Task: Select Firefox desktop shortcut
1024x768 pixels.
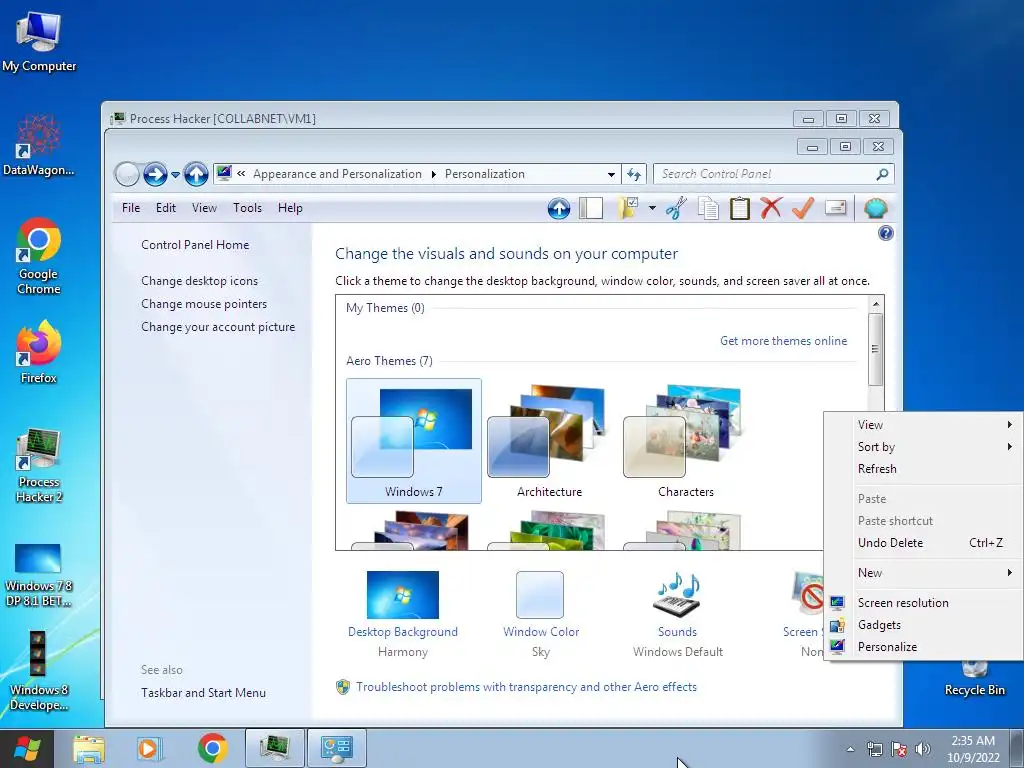Action: coord(39,352)
